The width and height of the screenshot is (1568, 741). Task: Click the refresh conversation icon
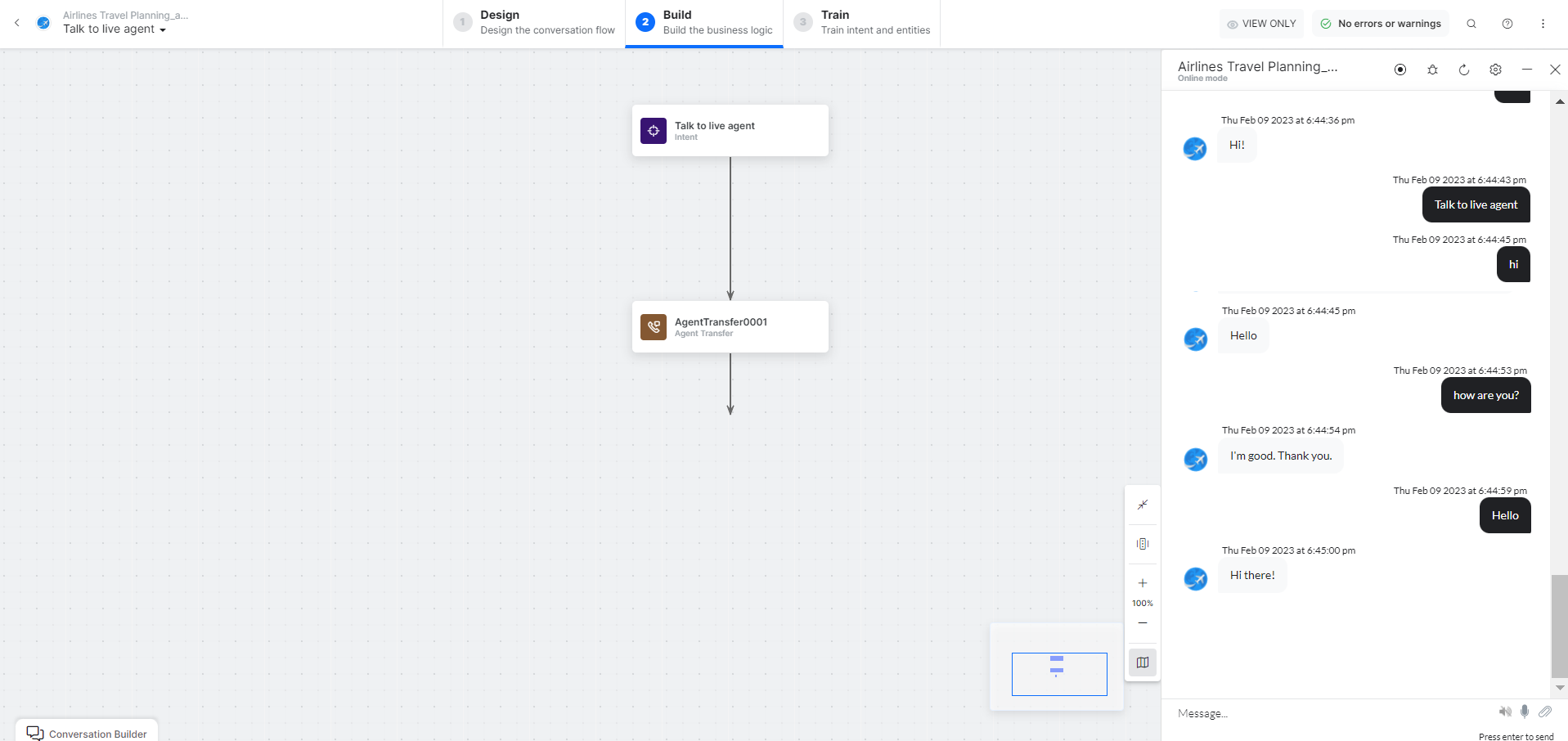(1464, 70)
